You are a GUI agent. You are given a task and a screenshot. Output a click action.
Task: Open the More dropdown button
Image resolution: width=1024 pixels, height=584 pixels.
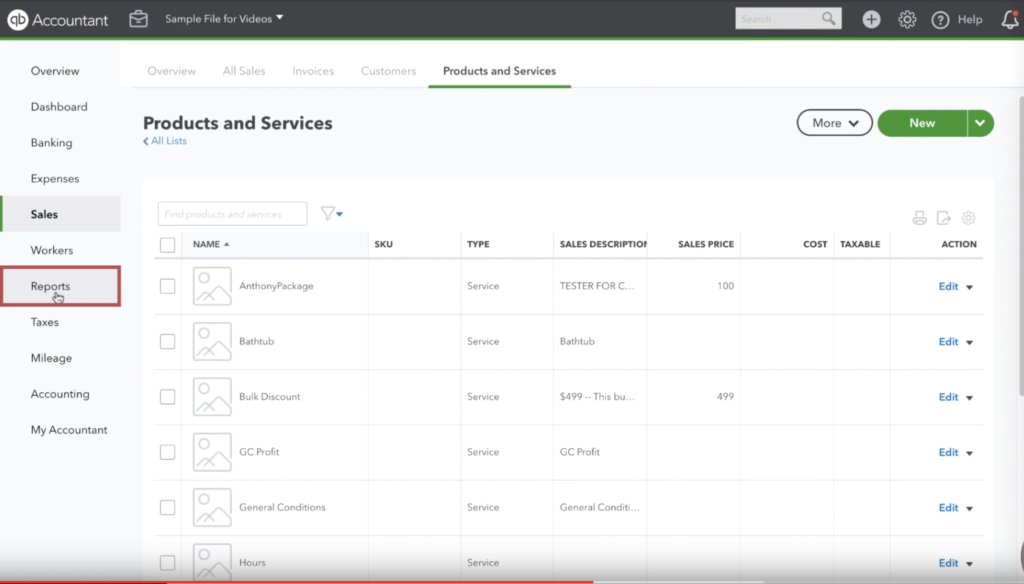click(834, 123)
